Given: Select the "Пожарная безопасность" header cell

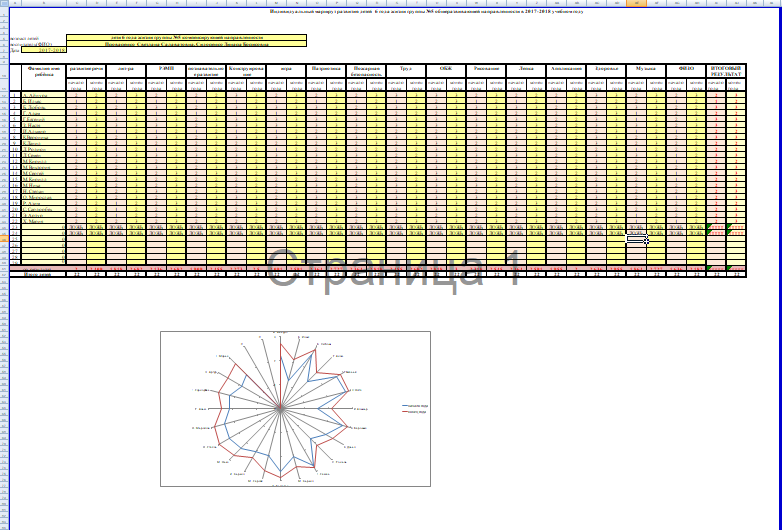Looking at the screenshot, I should (365, 72).
